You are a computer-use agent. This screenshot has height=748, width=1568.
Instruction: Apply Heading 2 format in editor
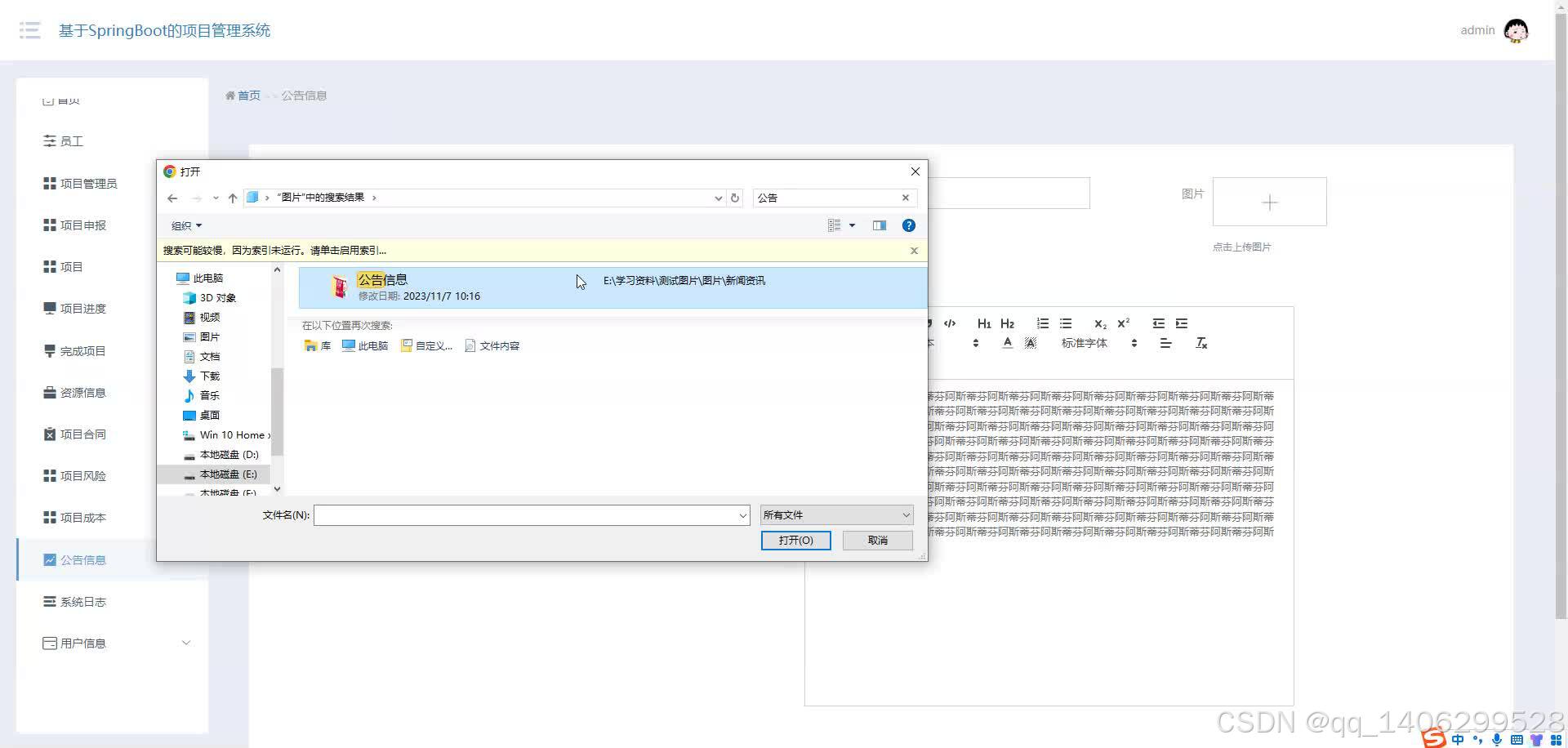1007,323
